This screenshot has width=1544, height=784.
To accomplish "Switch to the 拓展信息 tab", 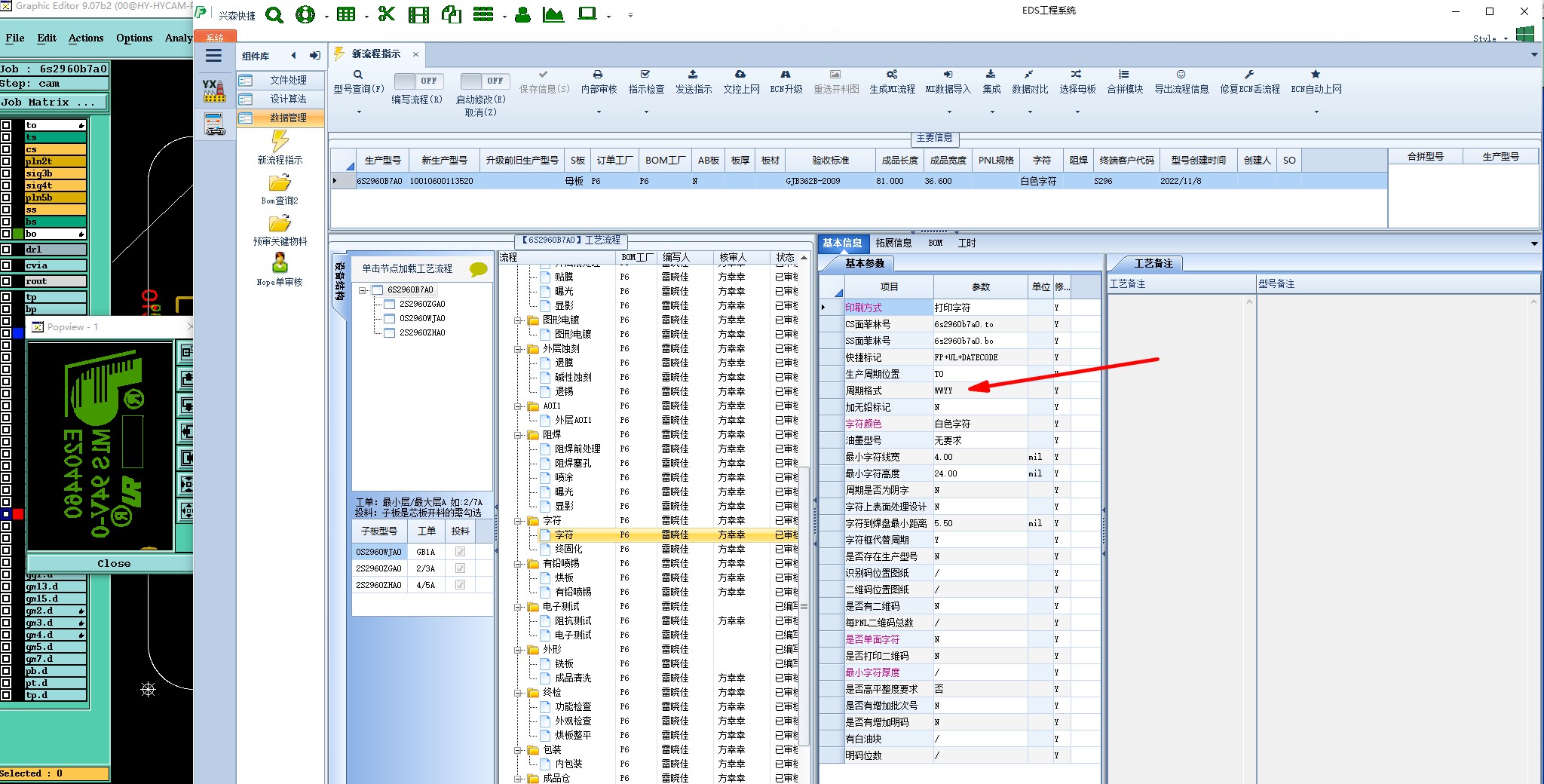I will [893, 243].
